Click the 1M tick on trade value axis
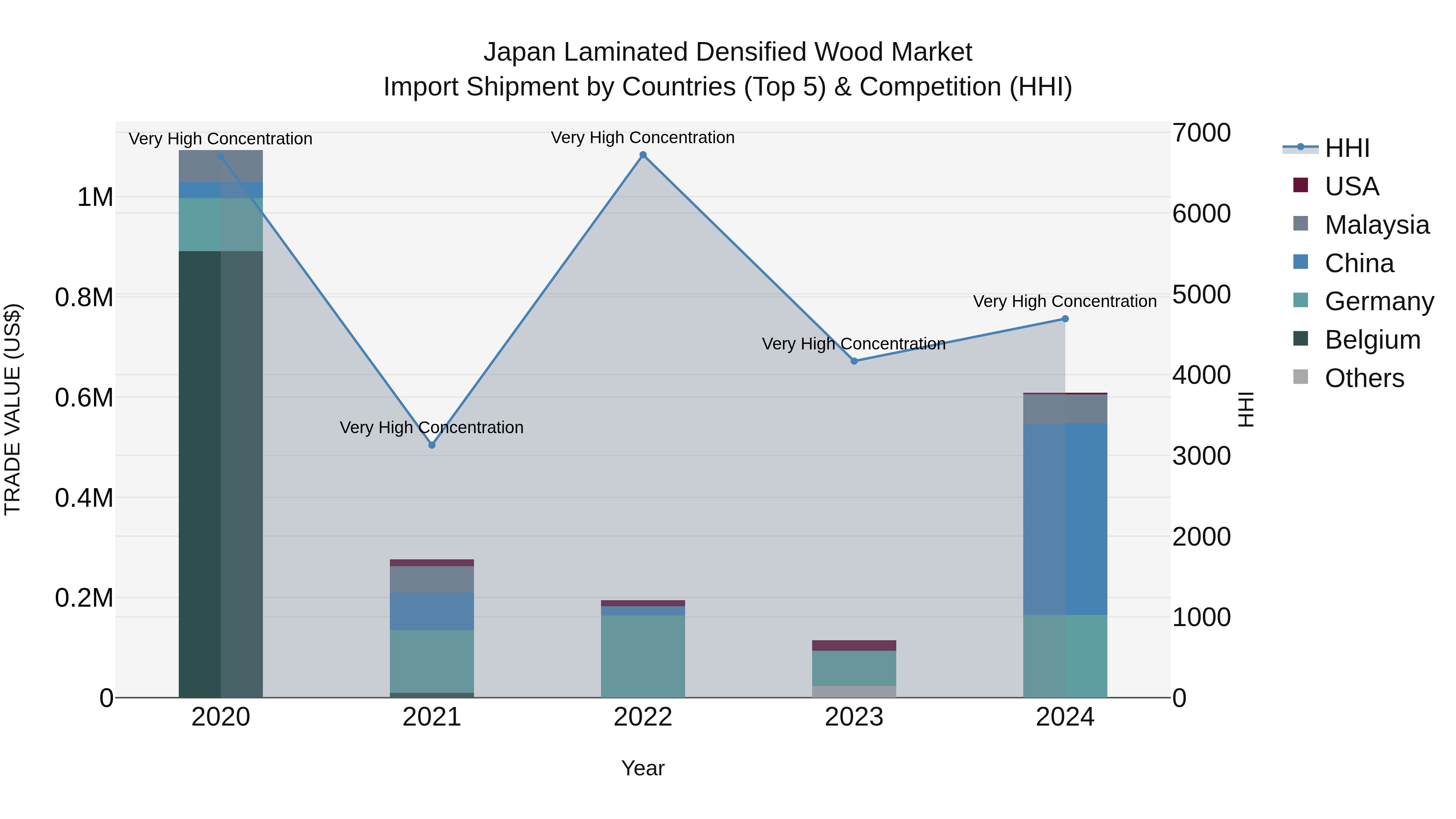This screenshot has height=819, width=1456. point(95,197)
